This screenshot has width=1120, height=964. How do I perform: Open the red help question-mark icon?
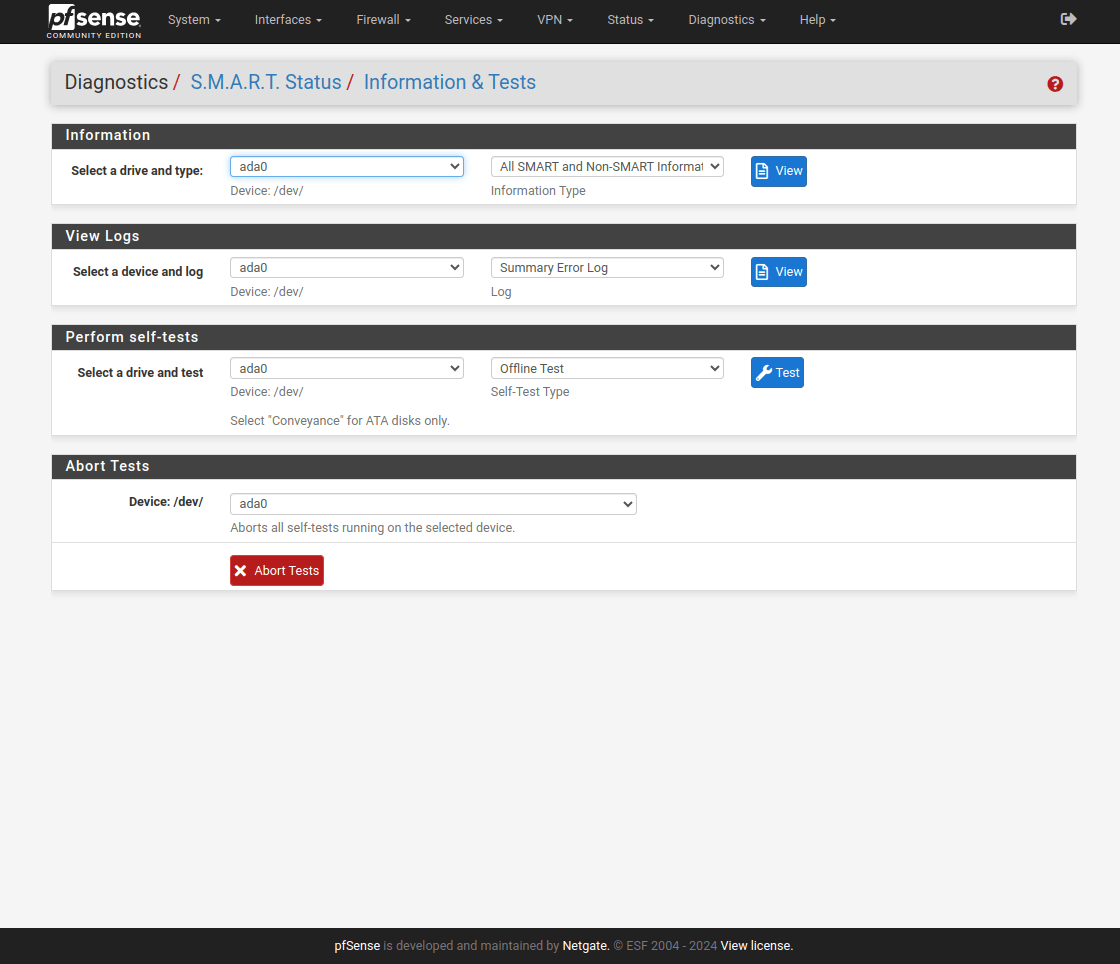click(x=1055, y=84)
